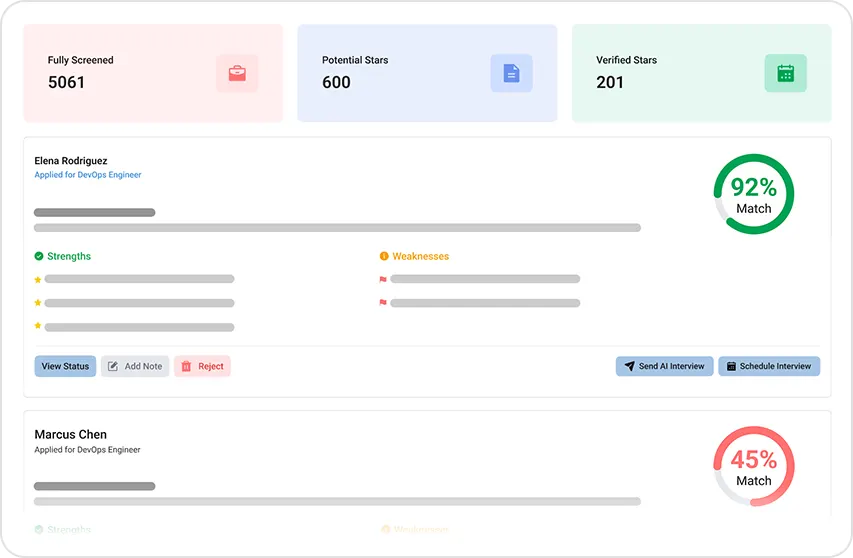Click the second red flag under Weaknesses
Viewport: 853px width, 558px height.
click(383, 302)
